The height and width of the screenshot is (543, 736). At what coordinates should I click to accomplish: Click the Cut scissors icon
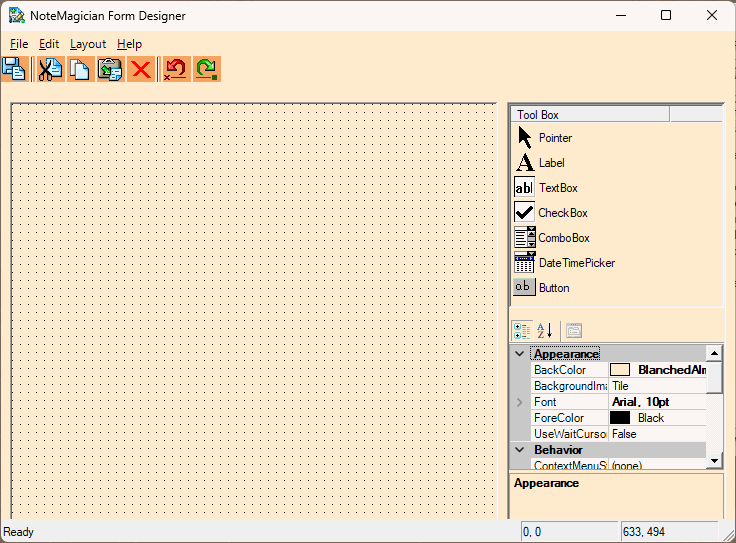pyautogui.click(x=50, y=69)
